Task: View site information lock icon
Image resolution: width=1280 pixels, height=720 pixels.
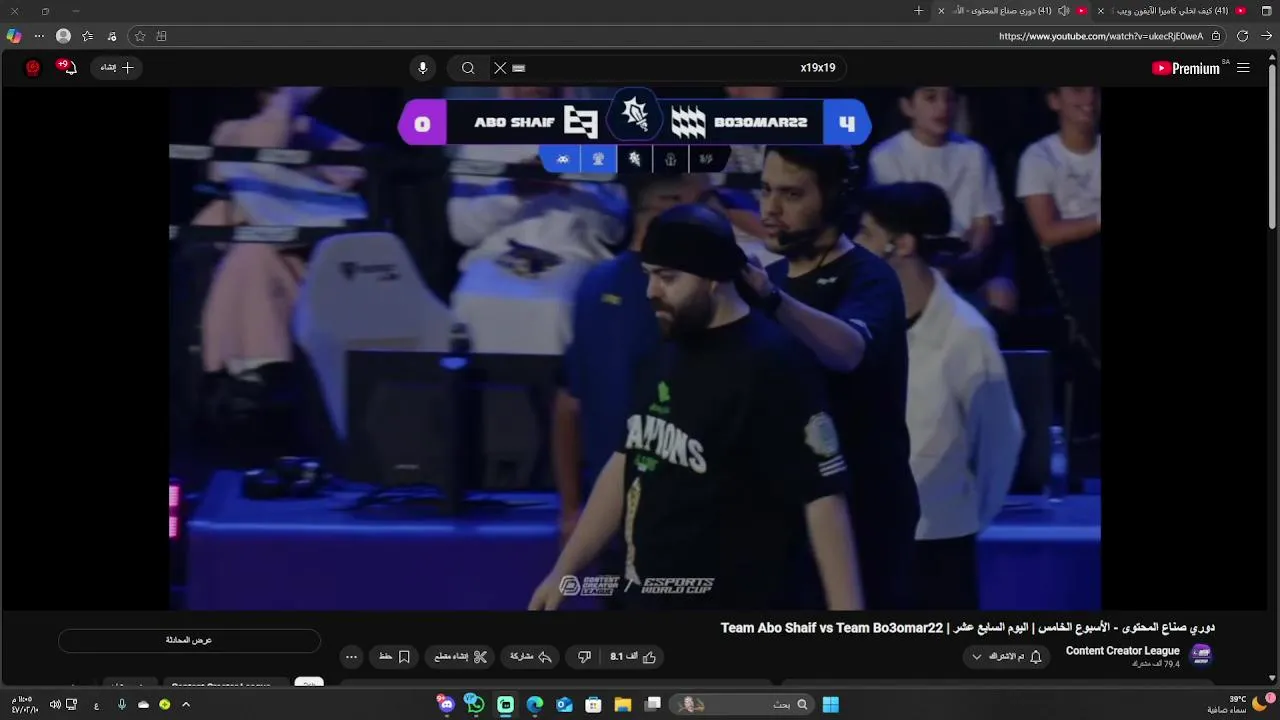Action: click(x=1216, y=36)
